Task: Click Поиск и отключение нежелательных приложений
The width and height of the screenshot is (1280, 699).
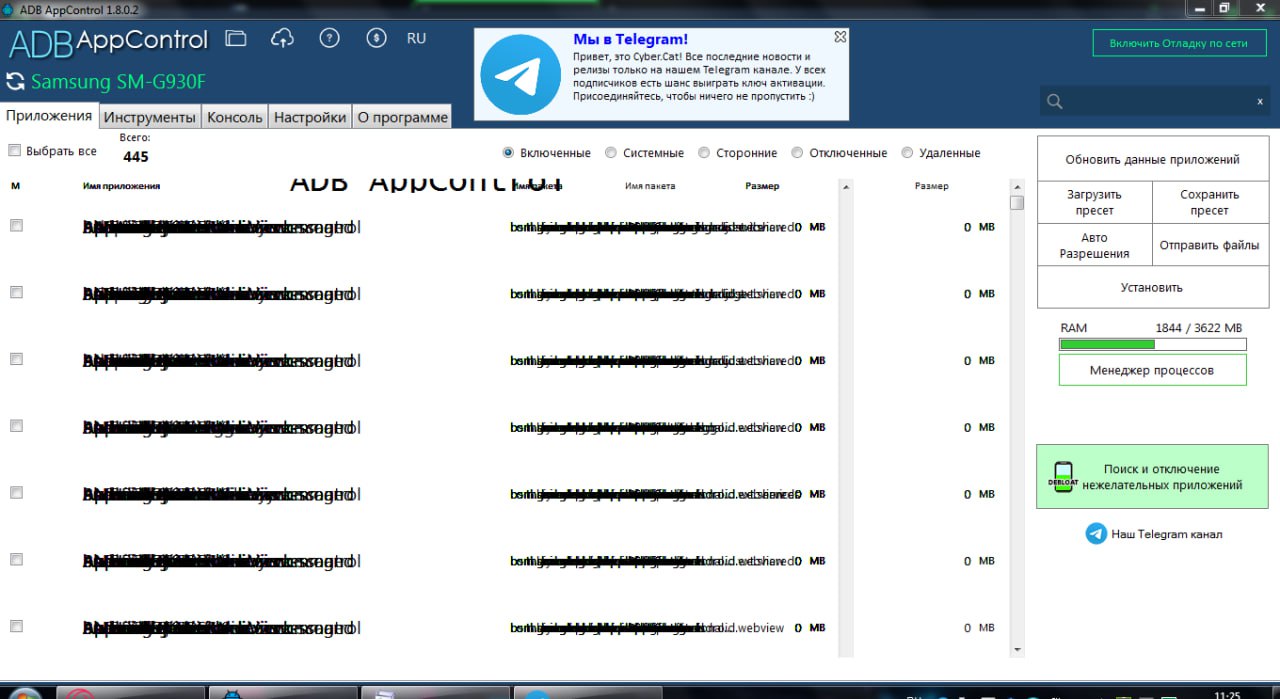Action: point(1152,477)
